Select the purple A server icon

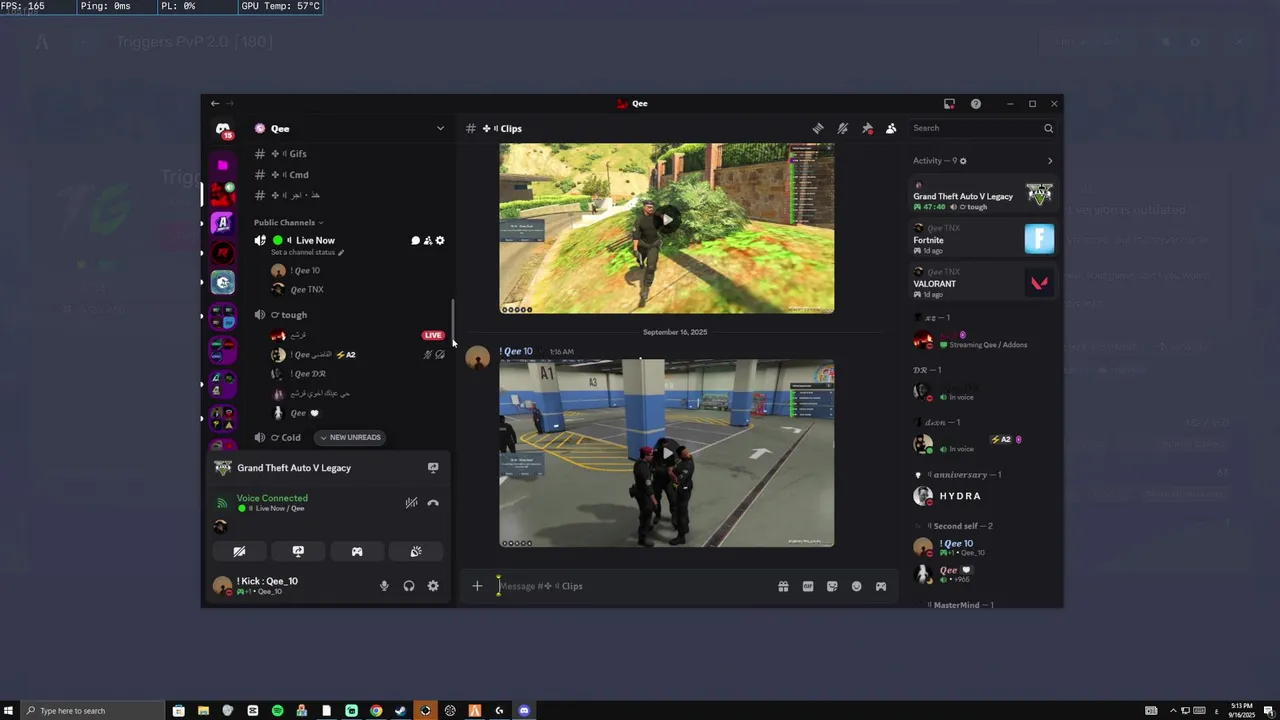[223, 223]
